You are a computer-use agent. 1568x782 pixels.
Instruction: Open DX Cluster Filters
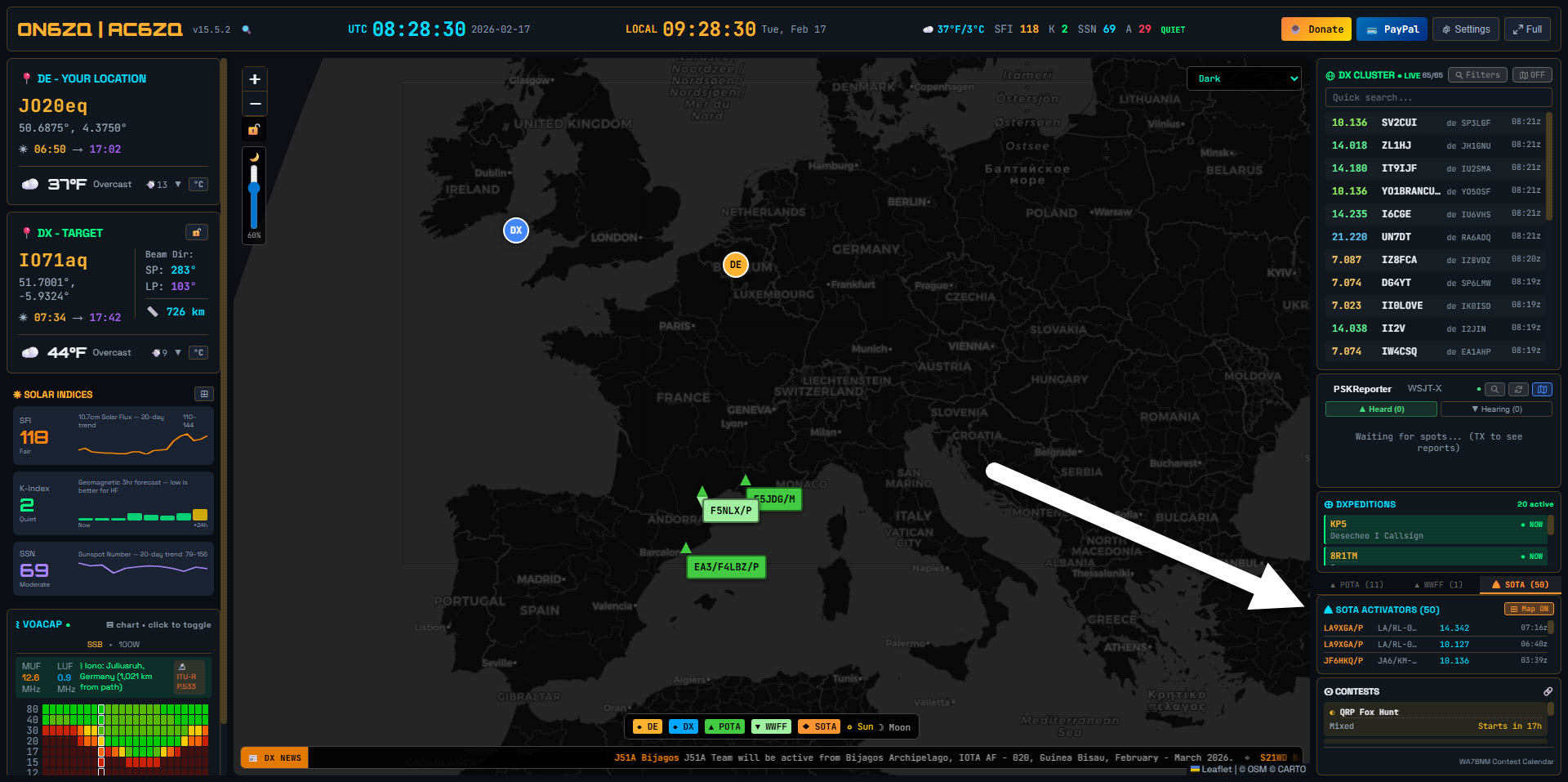tap(1478, 75)
